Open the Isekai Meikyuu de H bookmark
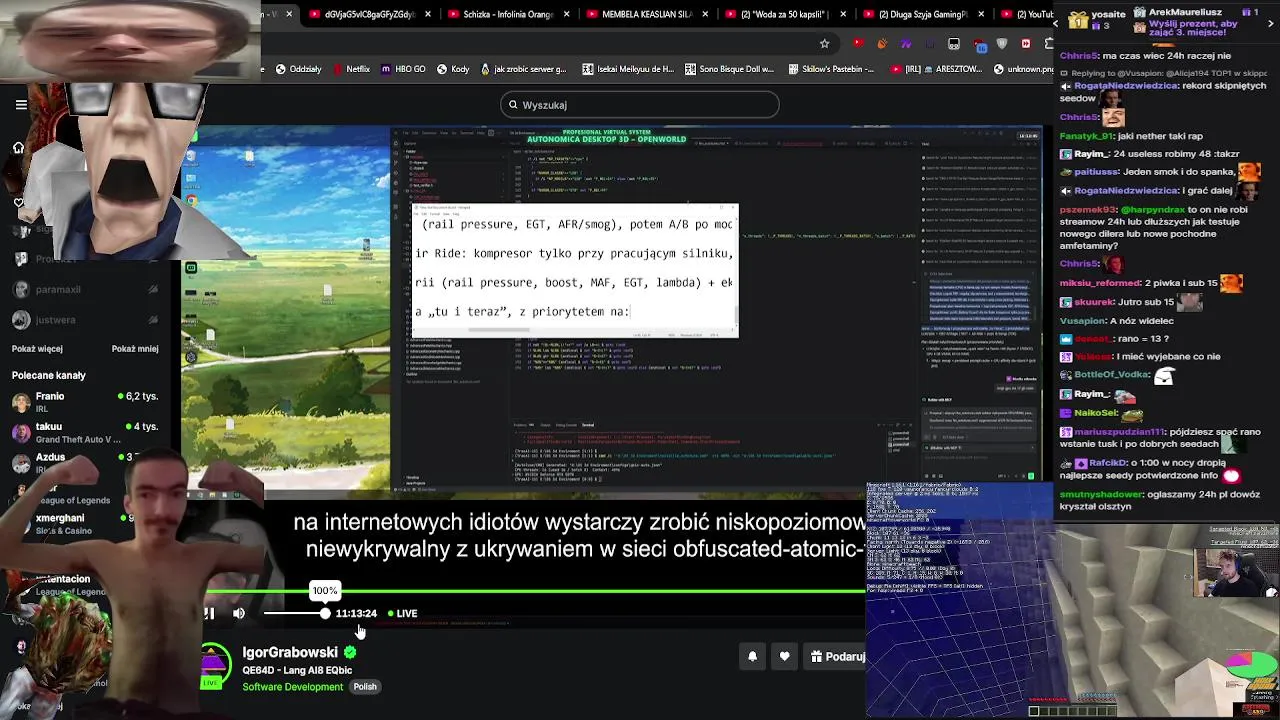Screen dimensions: 1280x720 [x=627, y=69]
